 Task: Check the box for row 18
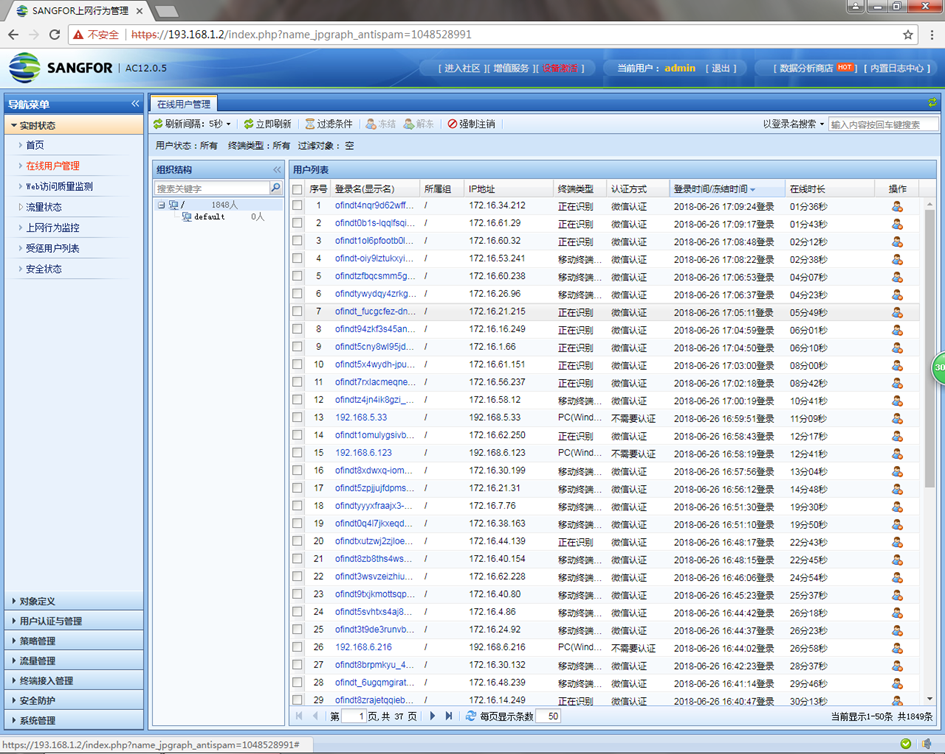297,506
